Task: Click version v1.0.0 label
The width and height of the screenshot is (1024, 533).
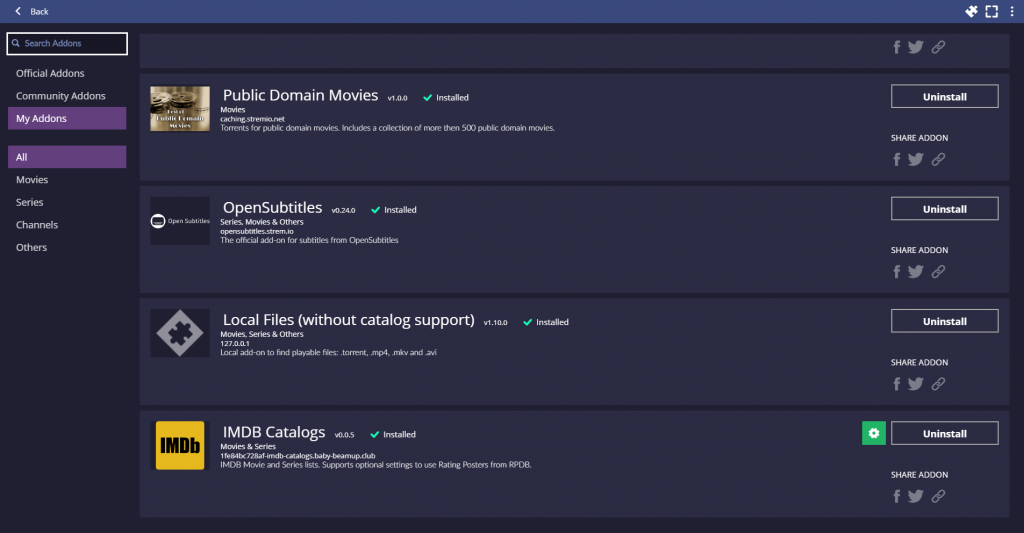Action: pyautogui.click(x=397, y=98)
